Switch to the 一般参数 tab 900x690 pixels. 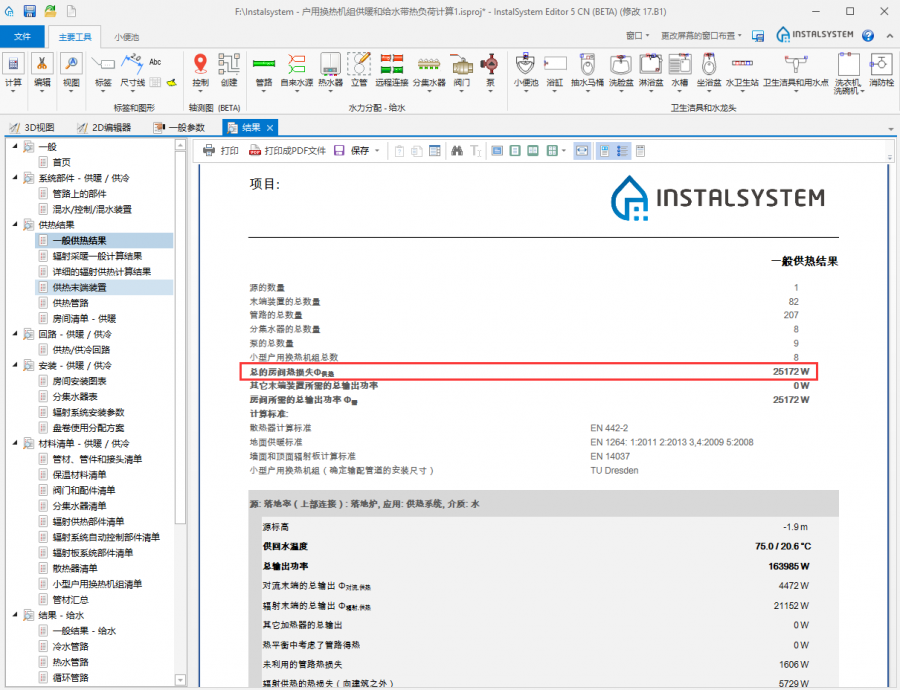point(179,127)
